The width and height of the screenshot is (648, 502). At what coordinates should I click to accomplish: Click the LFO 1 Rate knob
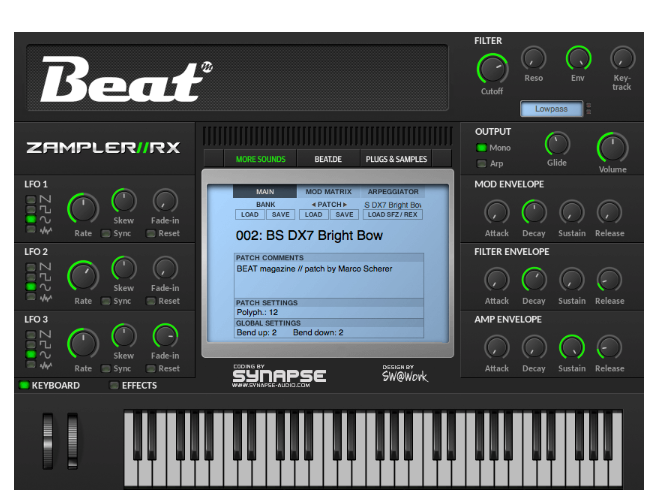click(x=83, y=209)
